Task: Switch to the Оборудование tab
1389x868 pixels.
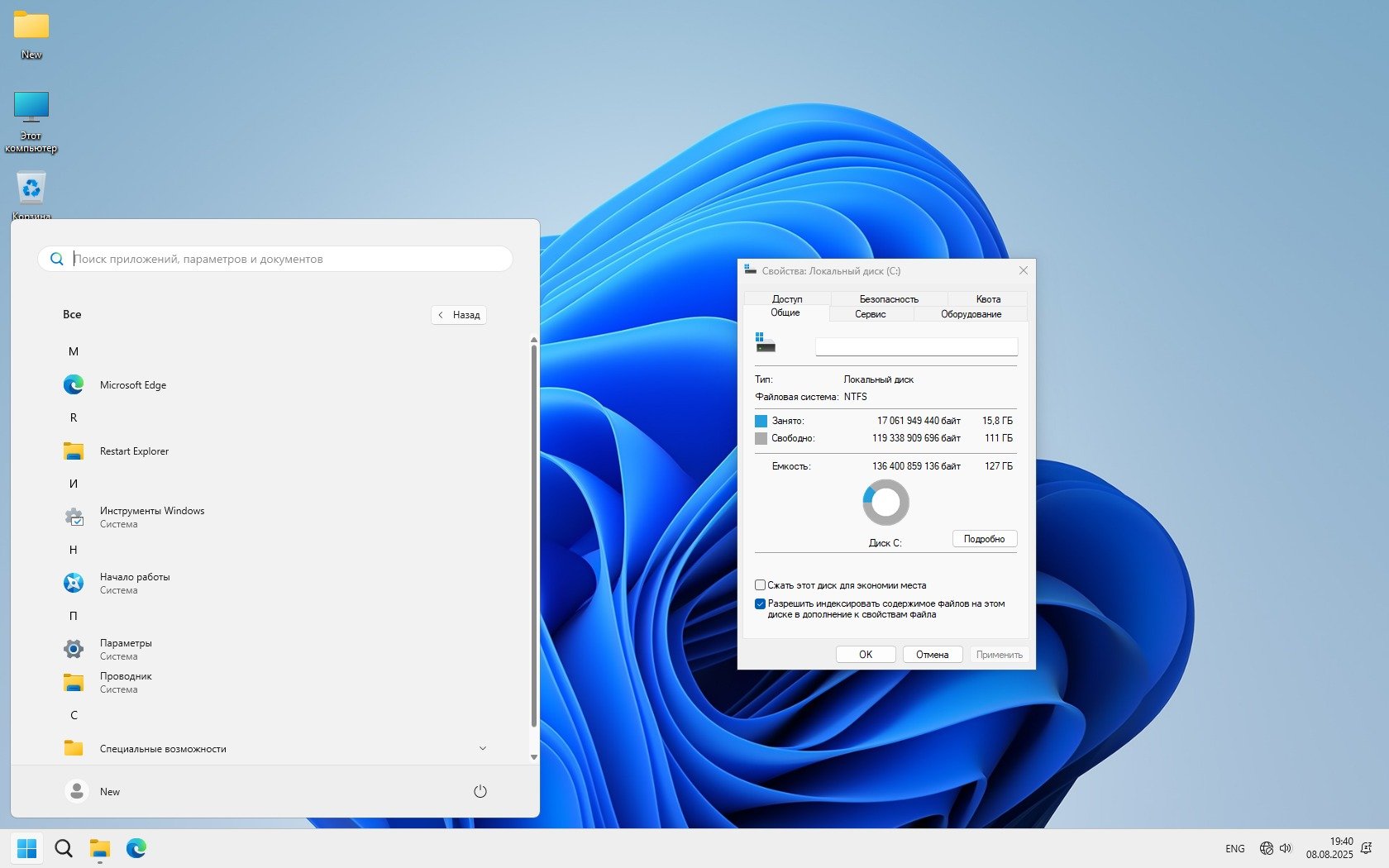Action: (971, 314)
